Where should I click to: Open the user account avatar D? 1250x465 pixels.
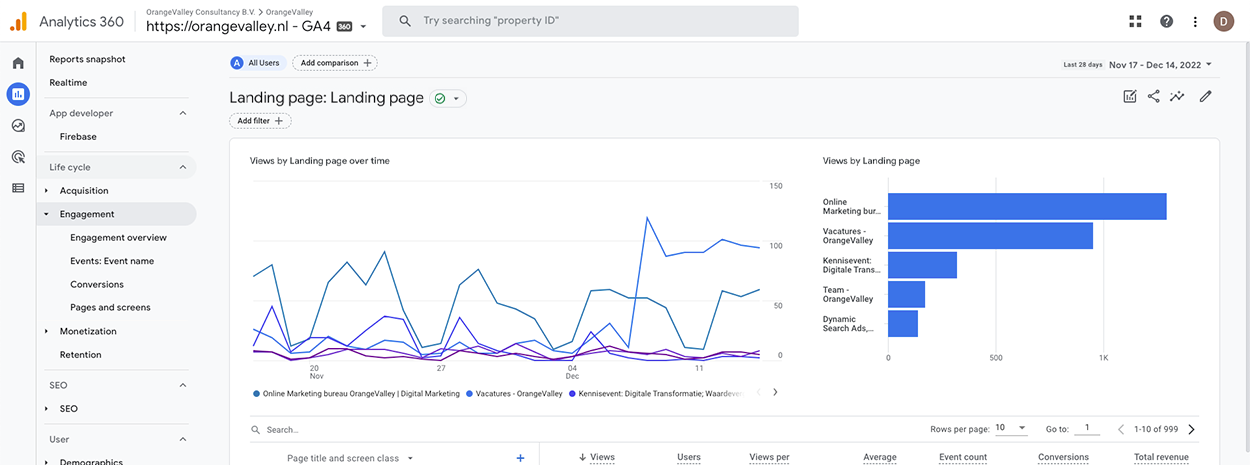[1224, 21]
